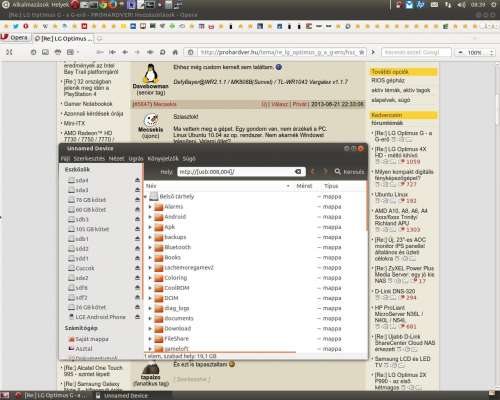Go back one page in Opera
Image resolution: width=500 pixels, height=400 pixels.
tap(125, 52)
